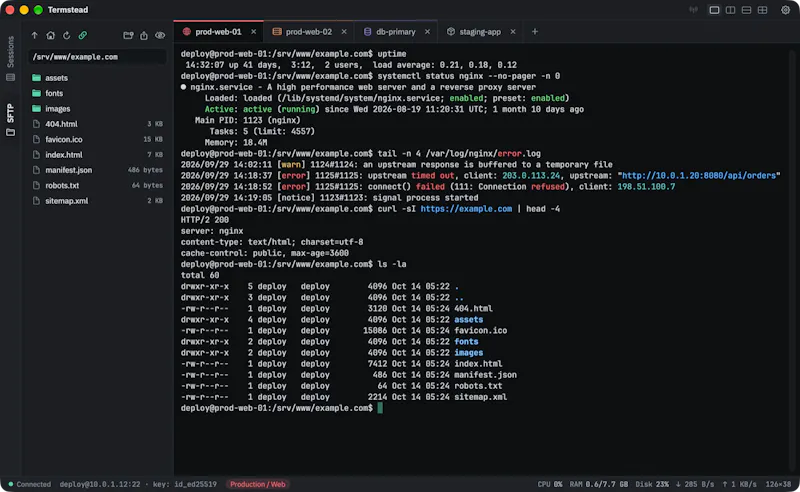Close the db-primary tab
The width and height of the screenshot is (800, 492).
click(x=427, y=32)
